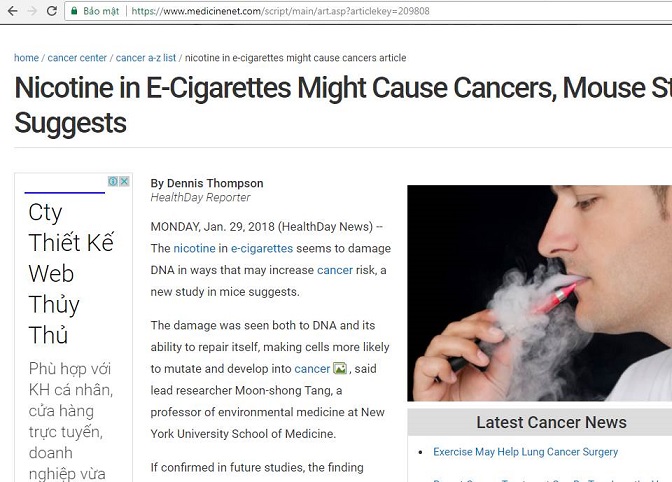This screenshot has height=482, width=672.
Task: Click breadcrumb text 'nicotine in e-cigarettes might cause cancers article'
Action: (x=295, y=58)
